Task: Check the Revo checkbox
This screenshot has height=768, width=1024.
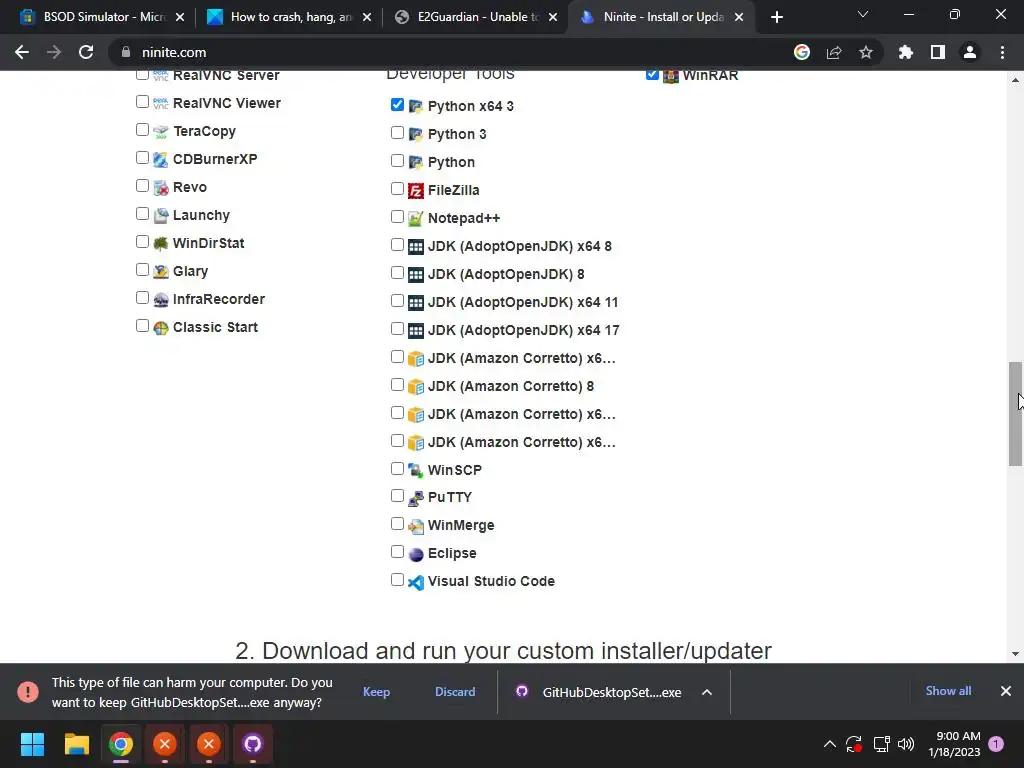Action: [x=142, y=185]
